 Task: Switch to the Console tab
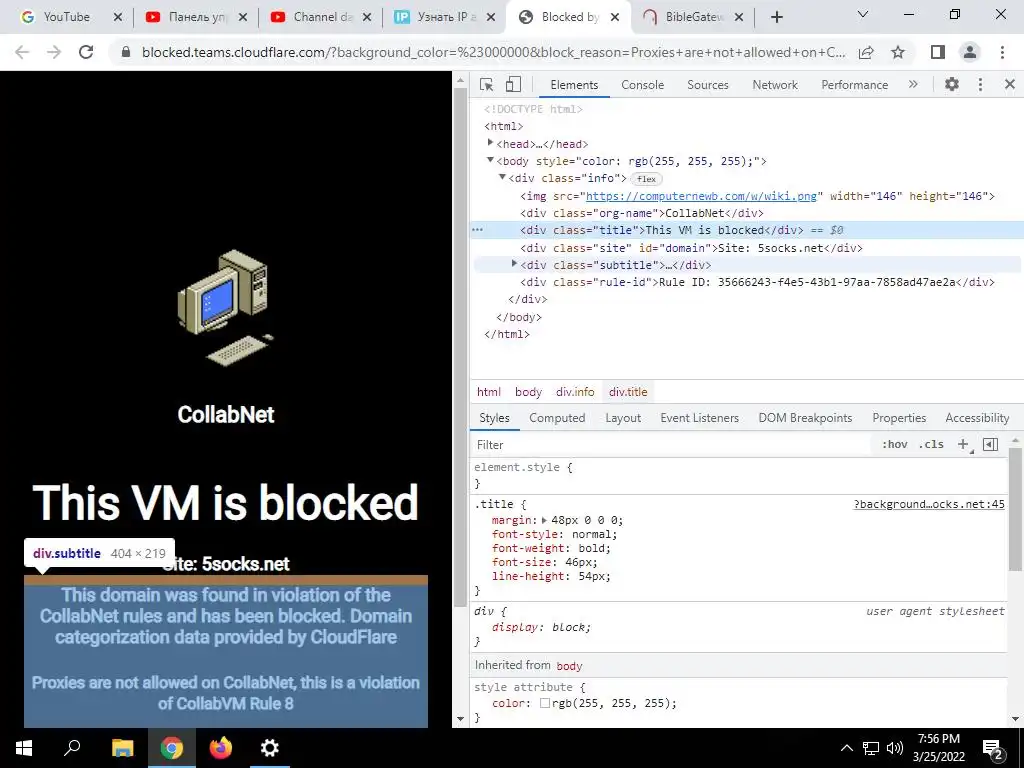tap(643, 85)
